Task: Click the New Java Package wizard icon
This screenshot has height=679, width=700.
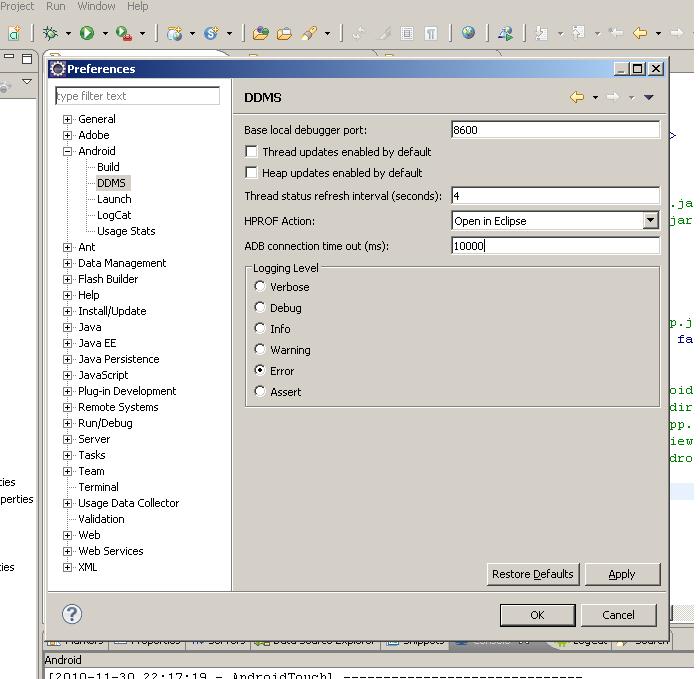Action: [174, 33]
